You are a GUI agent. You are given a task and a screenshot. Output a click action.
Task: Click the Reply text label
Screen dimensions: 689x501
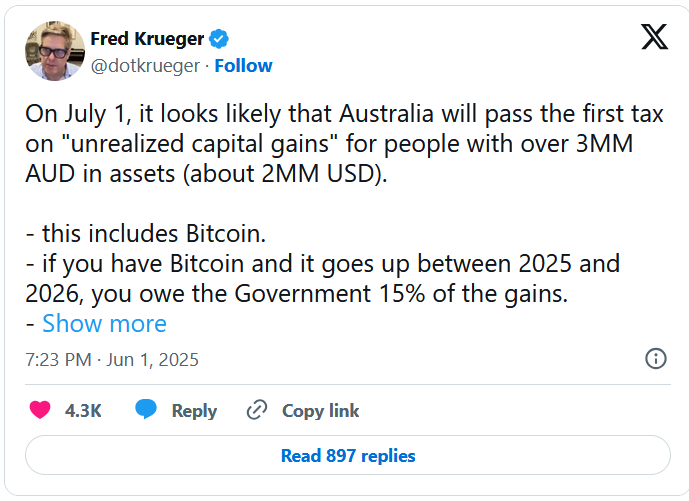point(194,411)
